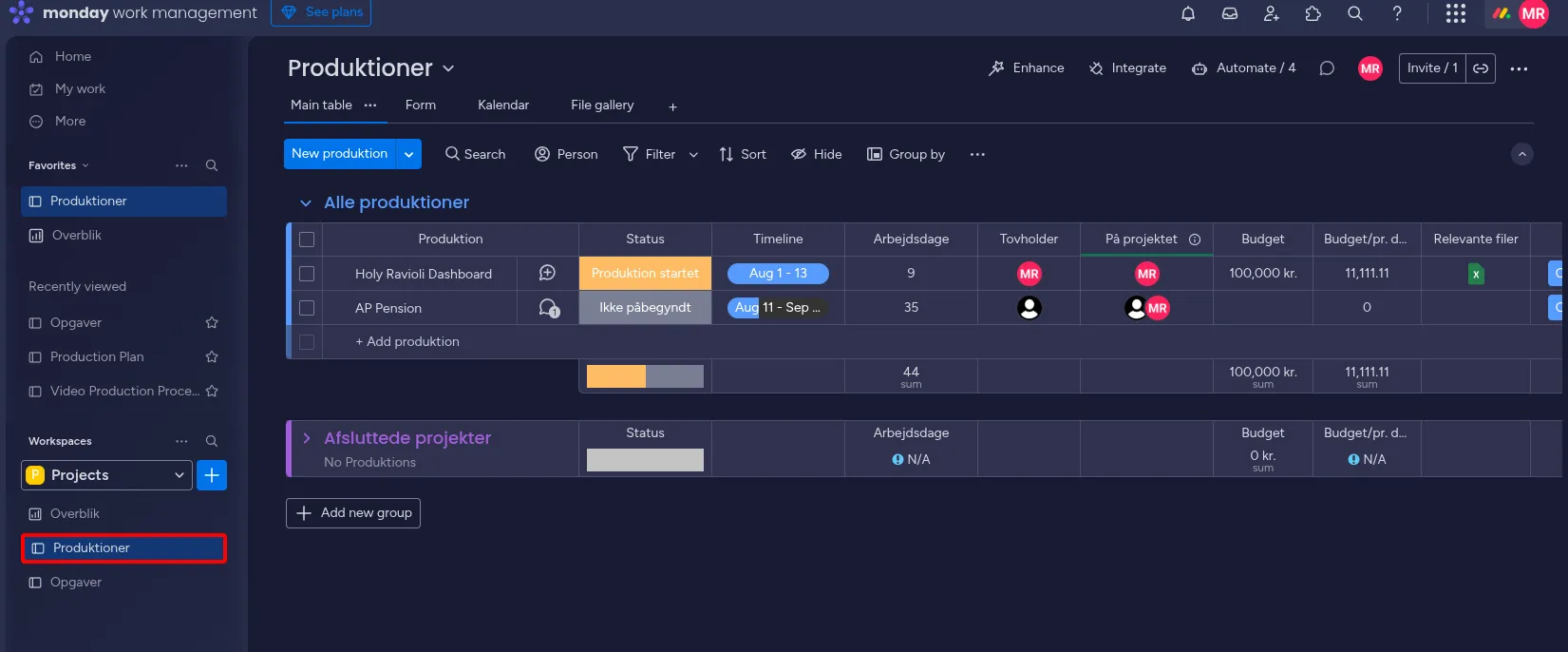Open the notifications bell icon
Image resolution: width=1568 pixels, height=652 pixels.
coord(1187,13)
